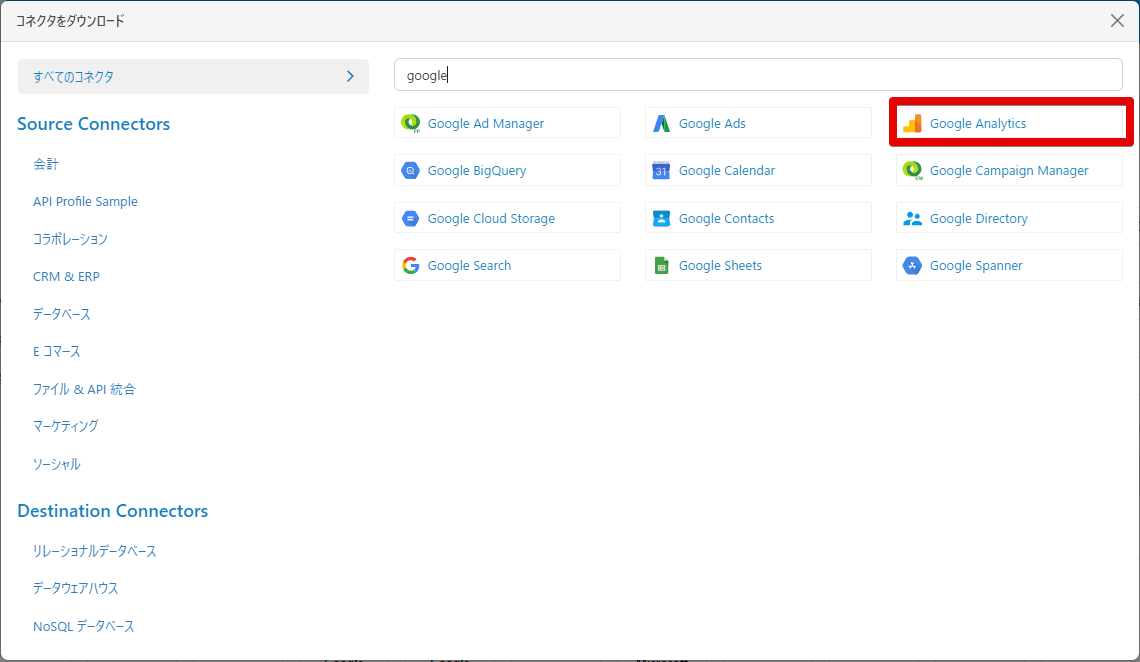Select the Google Analytics connector
This screenshot has width=1140, height=662.
tap(1010, 123)
